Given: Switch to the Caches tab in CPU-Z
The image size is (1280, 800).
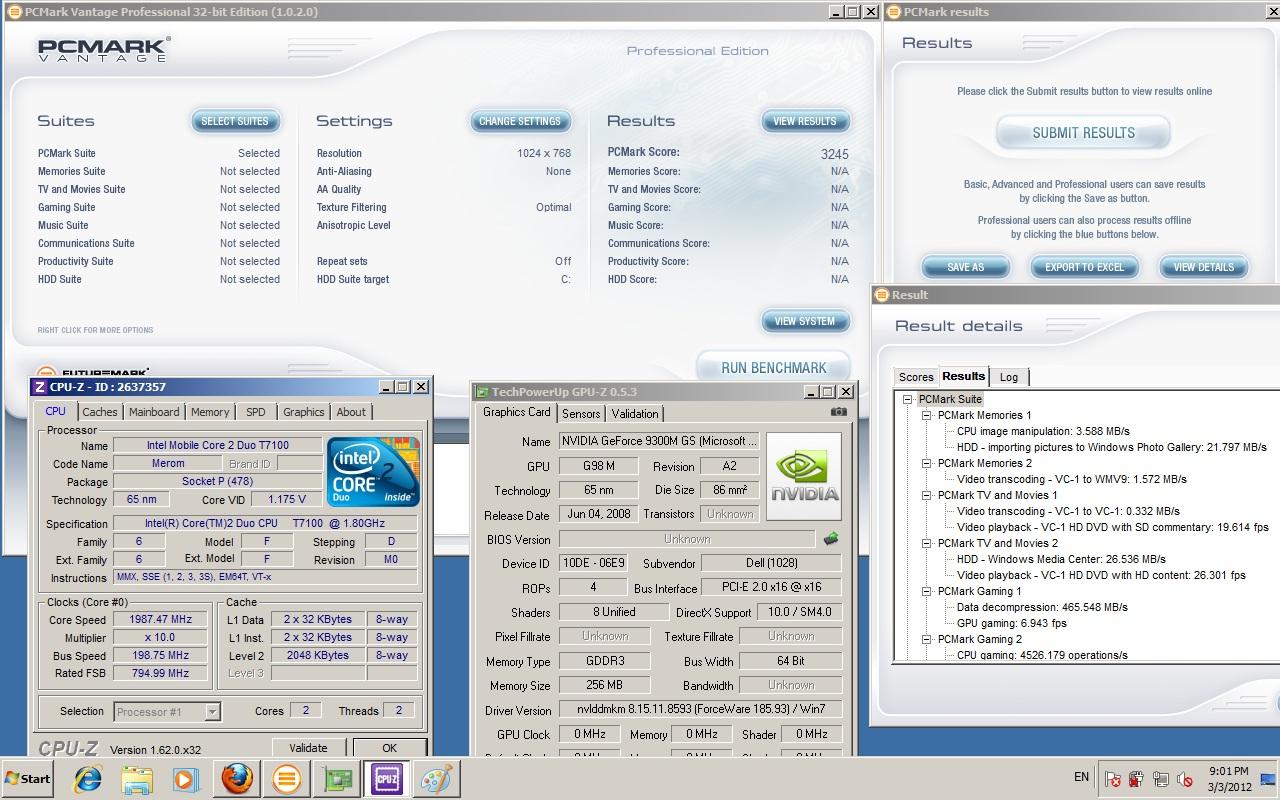Looking at the screenshot, I should click(100, 412).
